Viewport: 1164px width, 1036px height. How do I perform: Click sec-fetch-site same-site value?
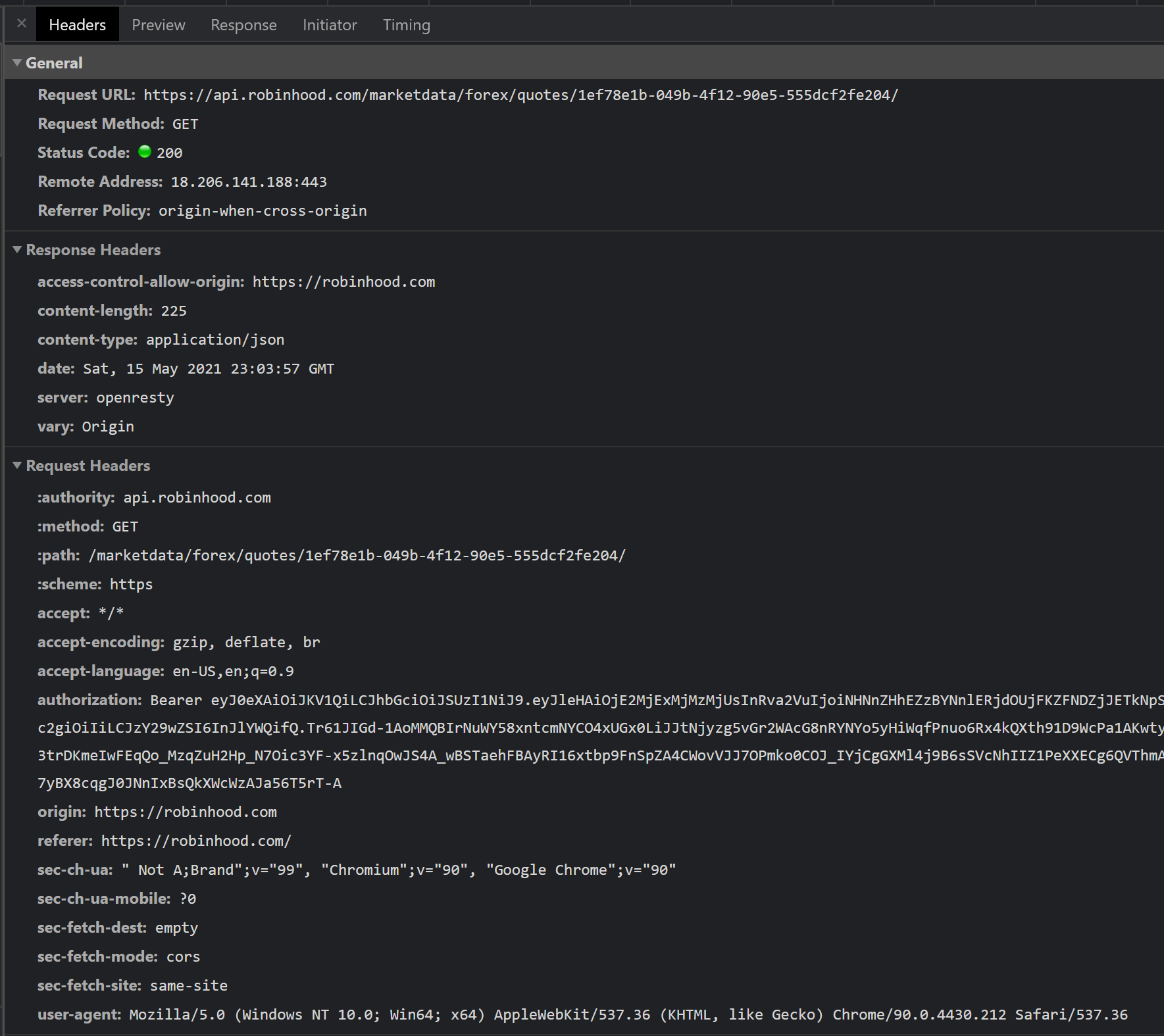[189, 985]
